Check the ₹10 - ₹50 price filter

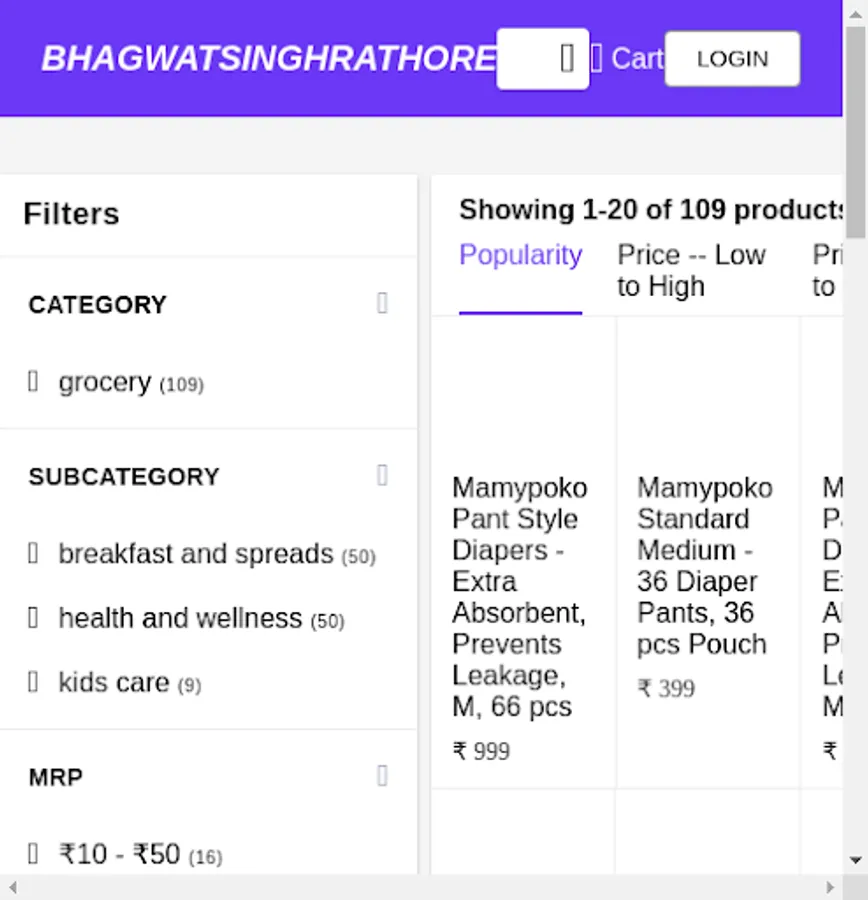pyautogui.click(x=33, y=853)
